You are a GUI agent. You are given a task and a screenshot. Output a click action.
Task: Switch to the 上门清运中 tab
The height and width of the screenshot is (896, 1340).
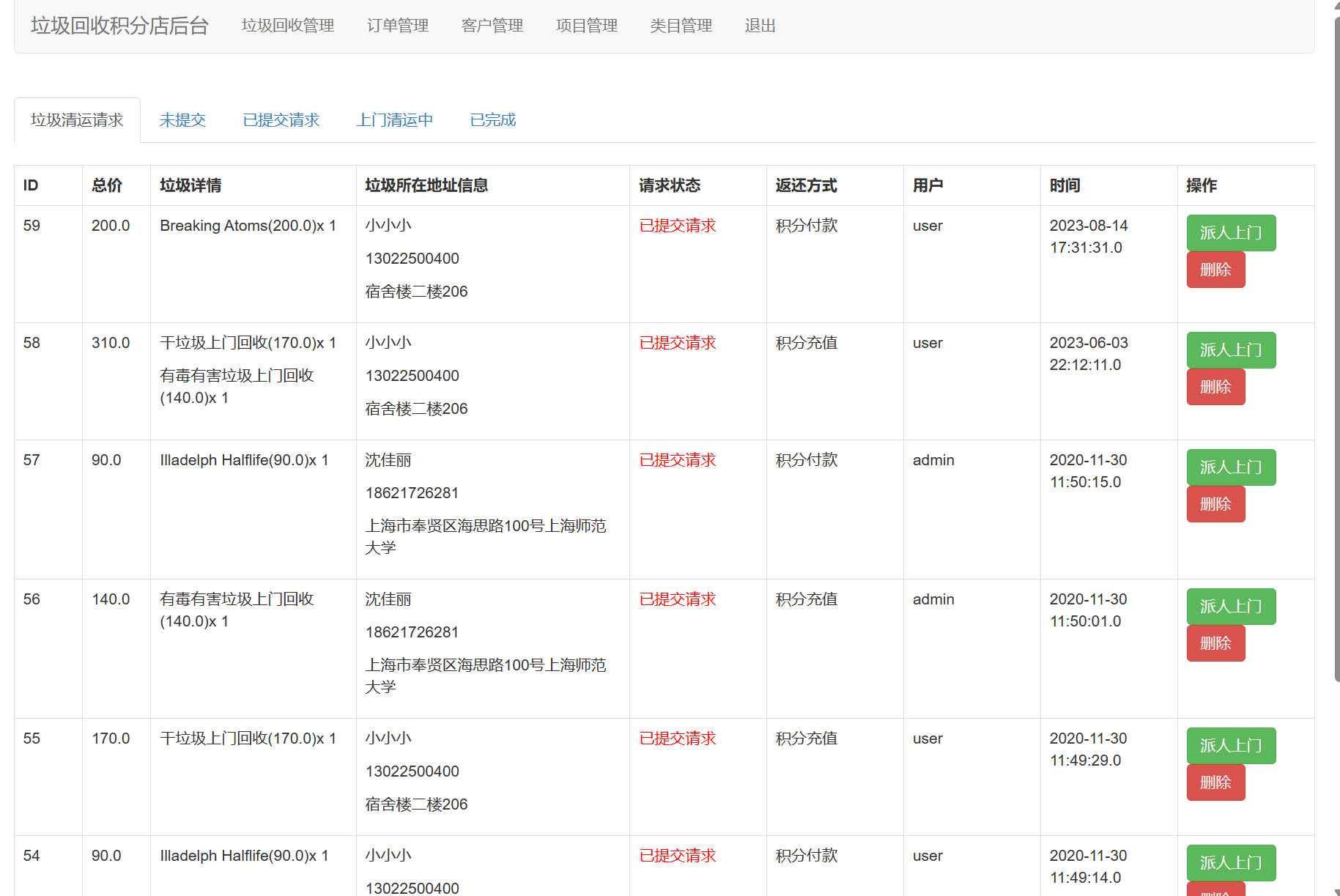coord(395,119)
